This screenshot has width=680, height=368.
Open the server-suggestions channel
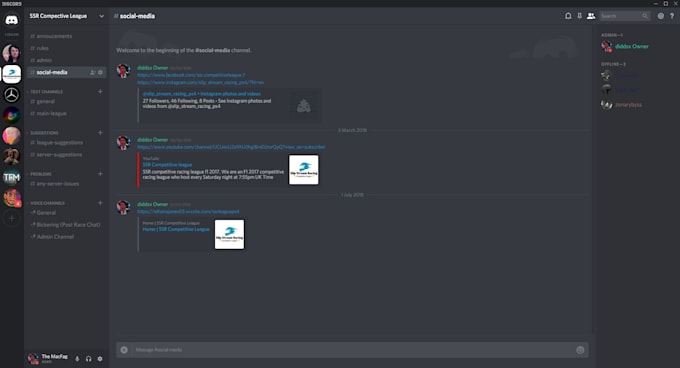click(x=66, y=155)
